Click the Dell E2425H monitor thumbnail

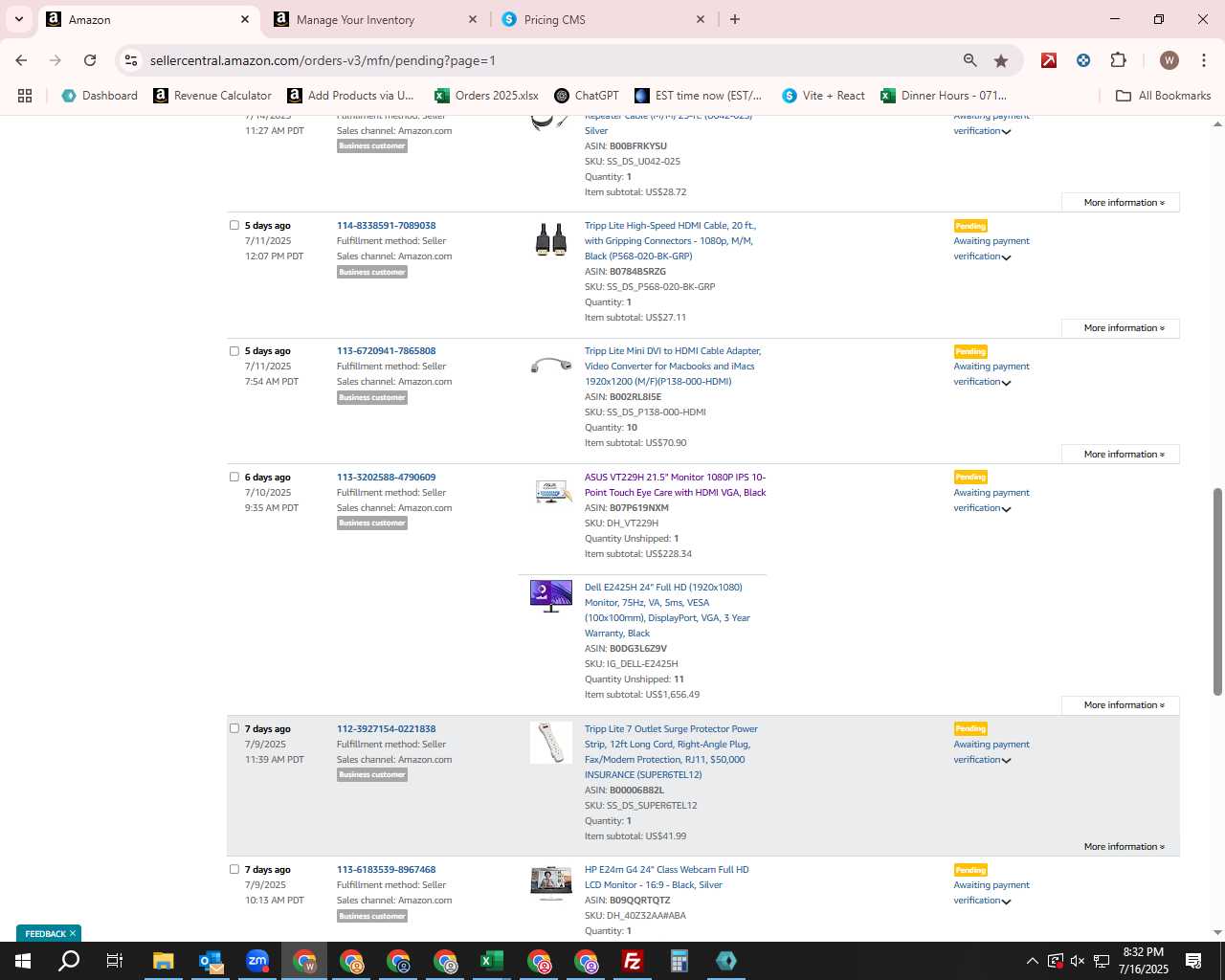click(x=551, y=596)
